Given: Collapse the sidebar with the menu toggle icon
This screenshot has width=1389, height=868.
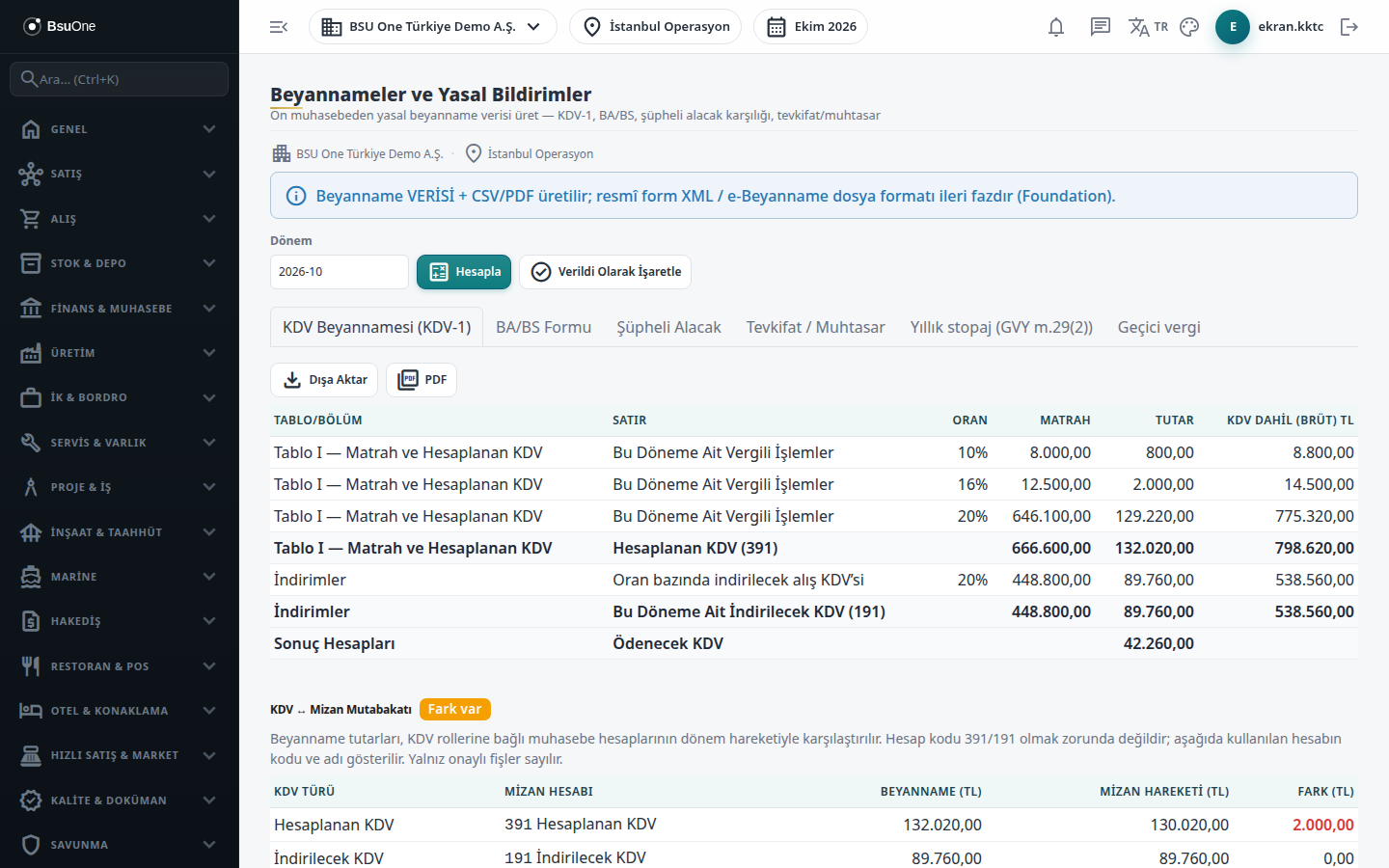Looking at the screenshot, I should (x=279, y=27).
